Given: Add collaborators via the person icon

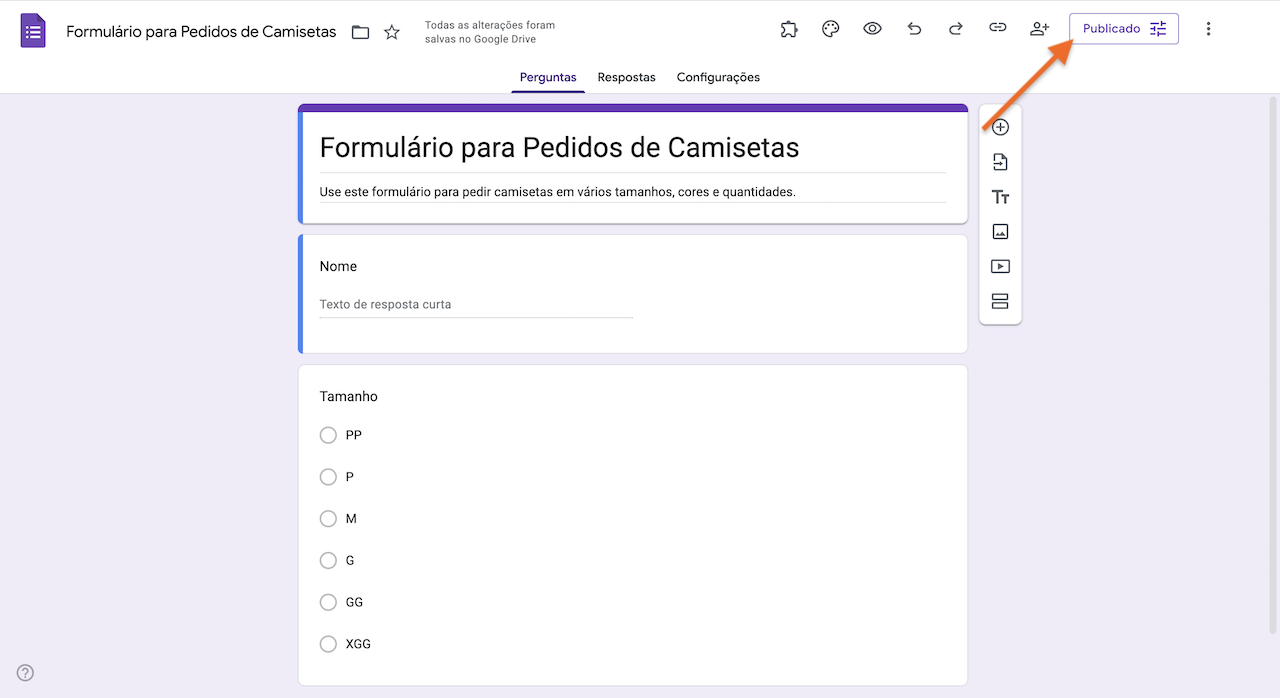Looking at the screenshot, I should click(1038, 28).
